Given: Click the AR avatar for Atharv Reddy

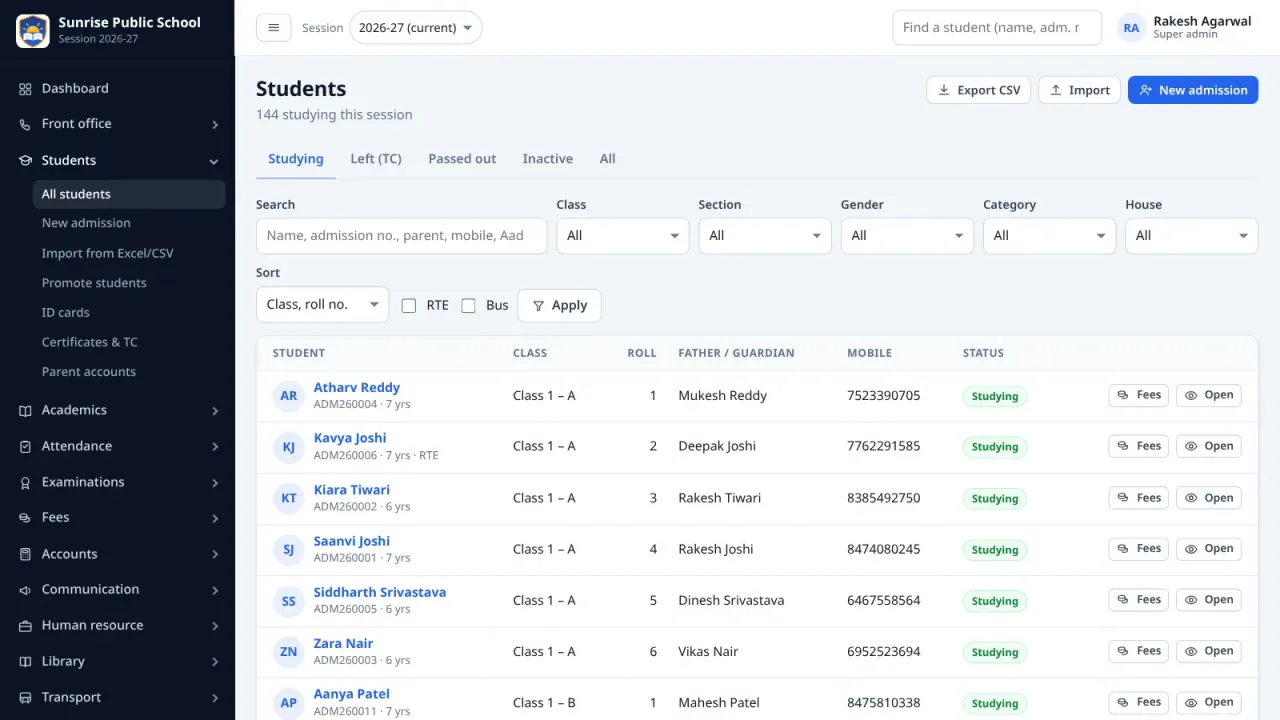Looking at the screenshot, I should [x=288, y=396].
